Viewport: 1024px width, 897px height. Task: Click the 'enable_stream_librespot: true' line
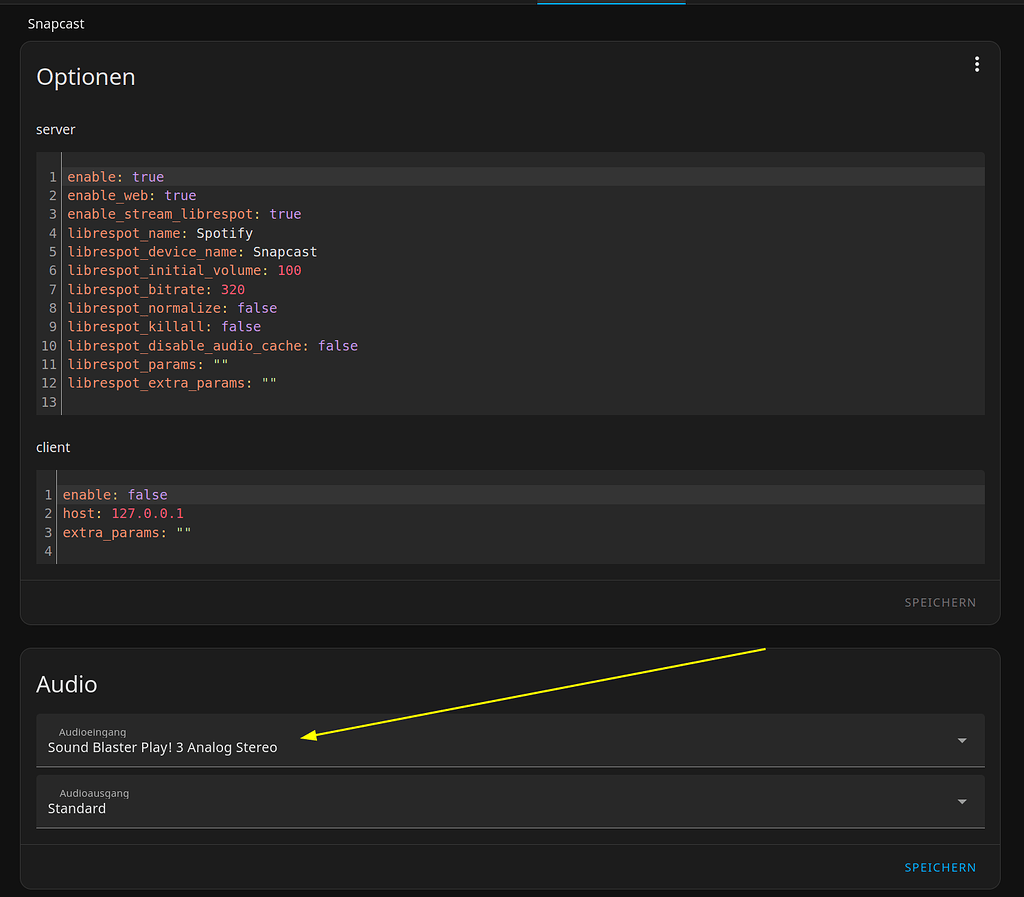(183, 214)
